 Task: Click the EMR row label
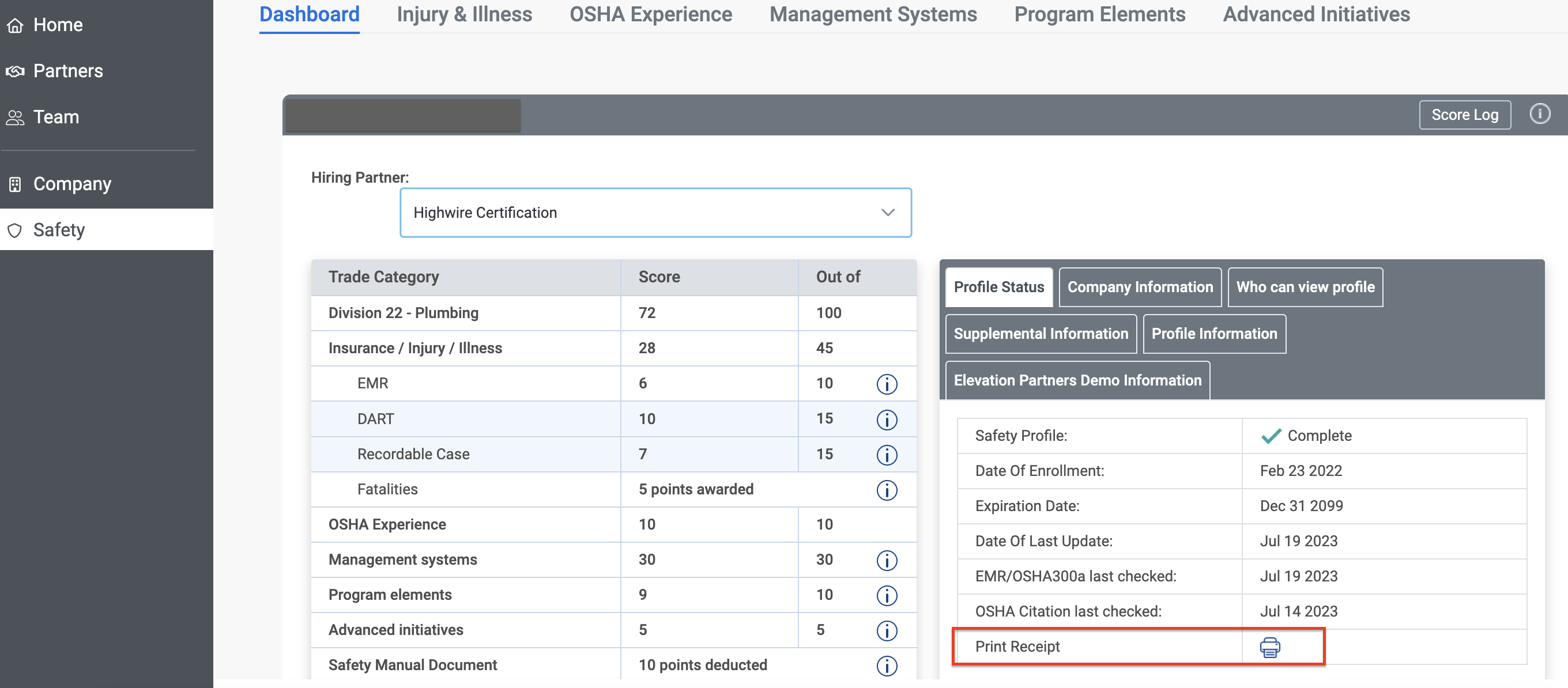(x=372, y=384)
